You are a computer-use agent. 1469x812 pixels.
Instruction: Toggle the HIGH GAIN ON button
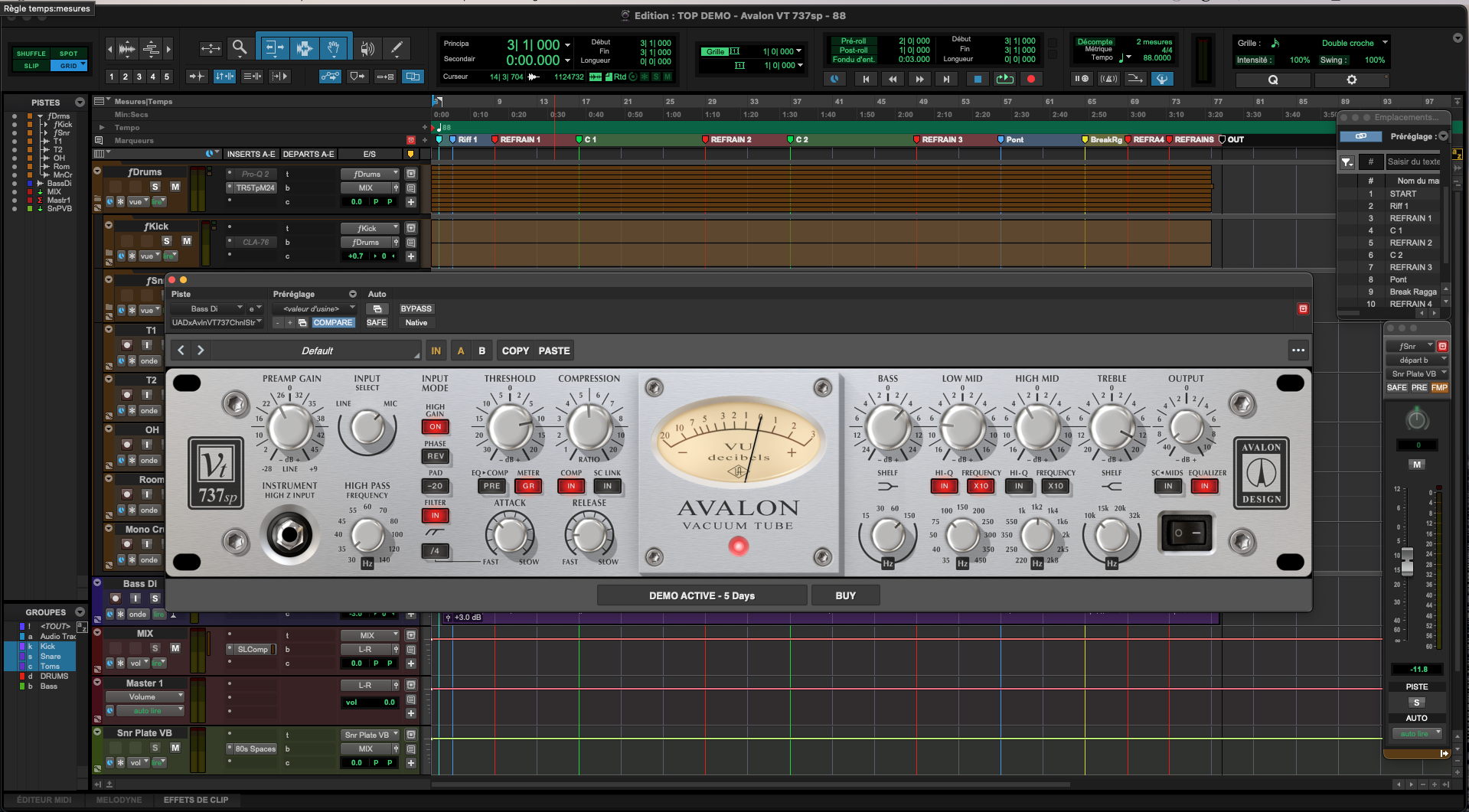point(435,427)
